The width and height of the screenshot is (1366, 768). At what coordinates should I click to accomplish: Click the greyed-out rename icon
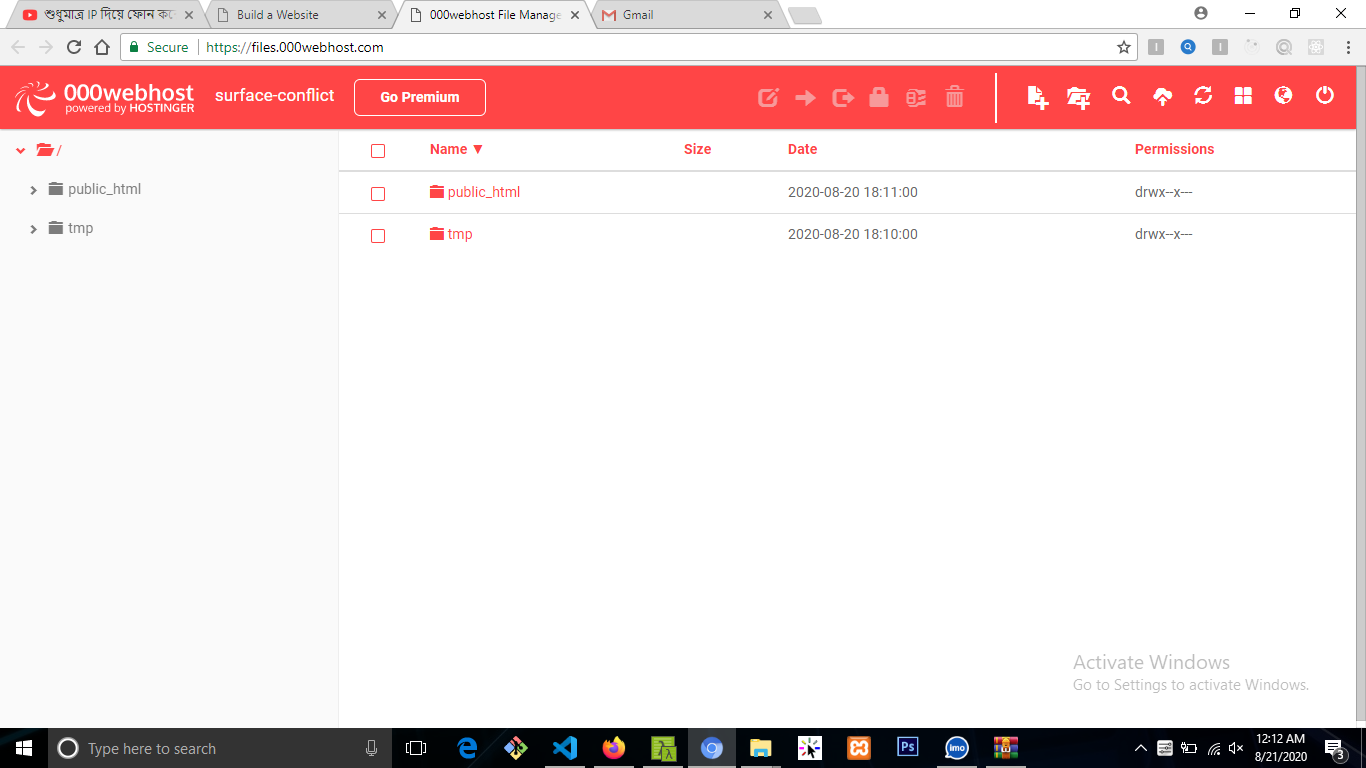coord(916,97)
